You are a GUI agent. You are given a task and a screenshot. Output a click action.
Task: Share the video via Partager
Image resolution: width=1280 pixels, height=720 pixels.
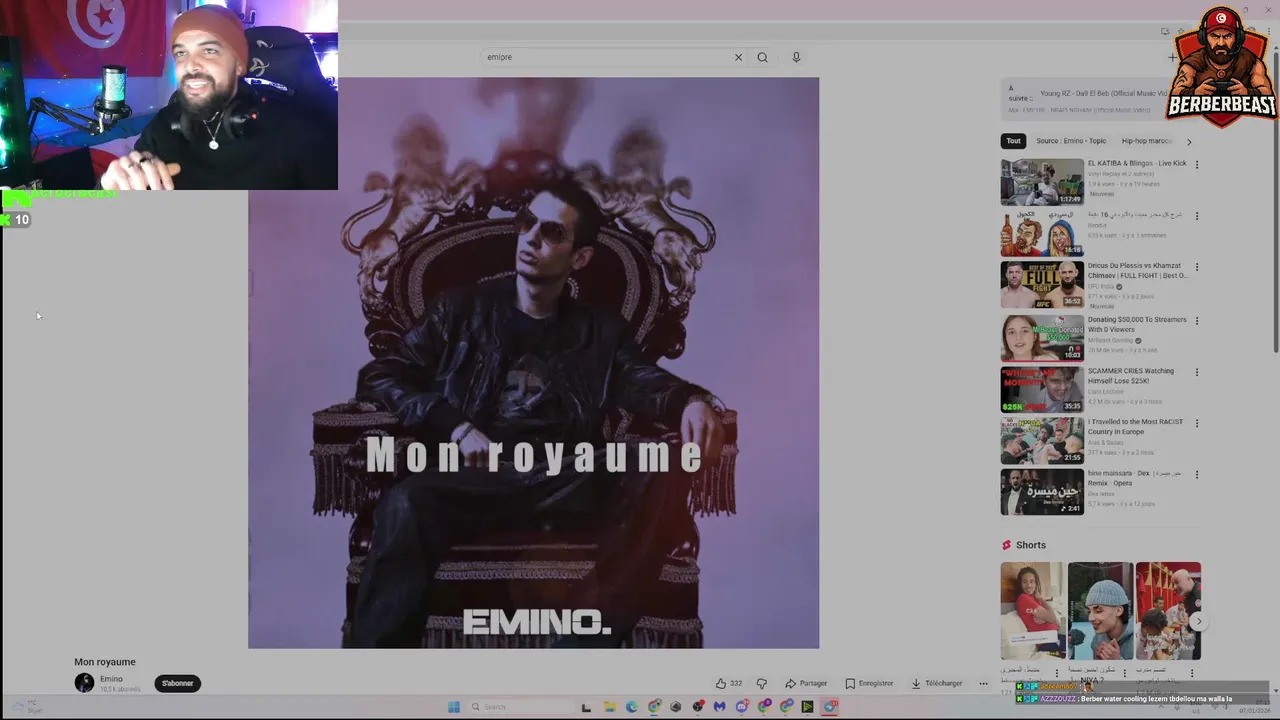tap(806, 683)
